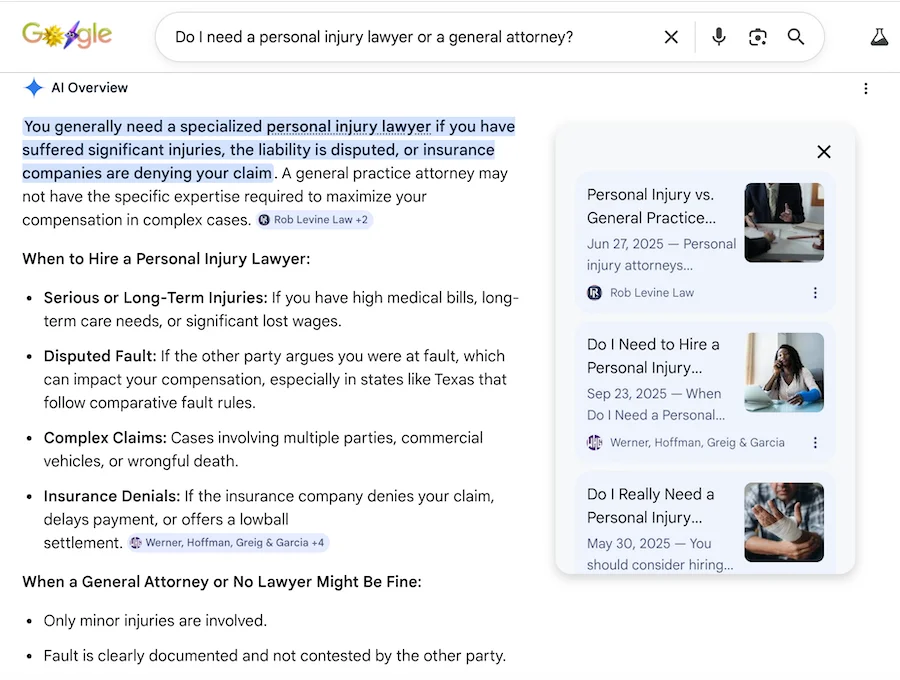
Task: Click the X to clear the search query
Action: pos(671,36)
